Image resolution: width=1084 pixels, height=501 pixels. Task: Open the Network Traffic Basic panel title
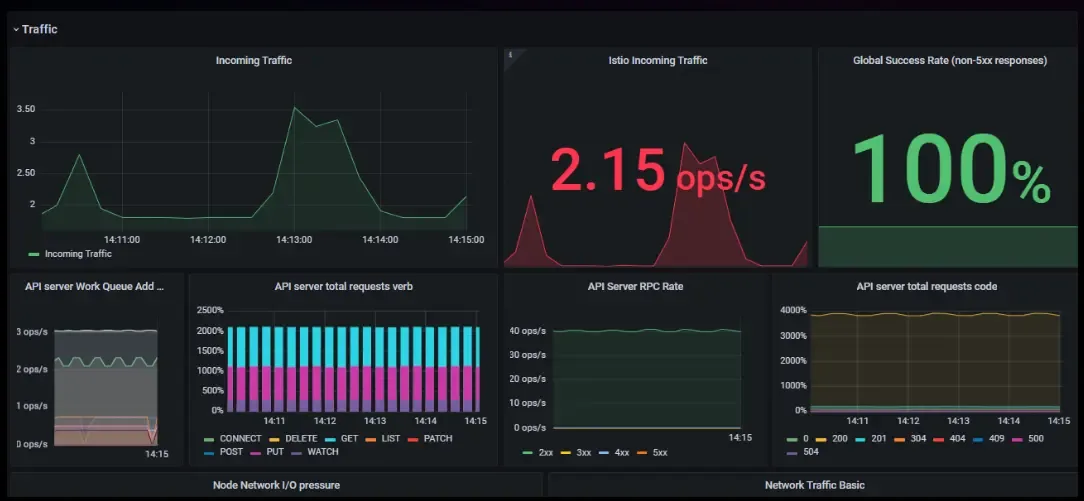pyautogui.click(x=814, y=485)
